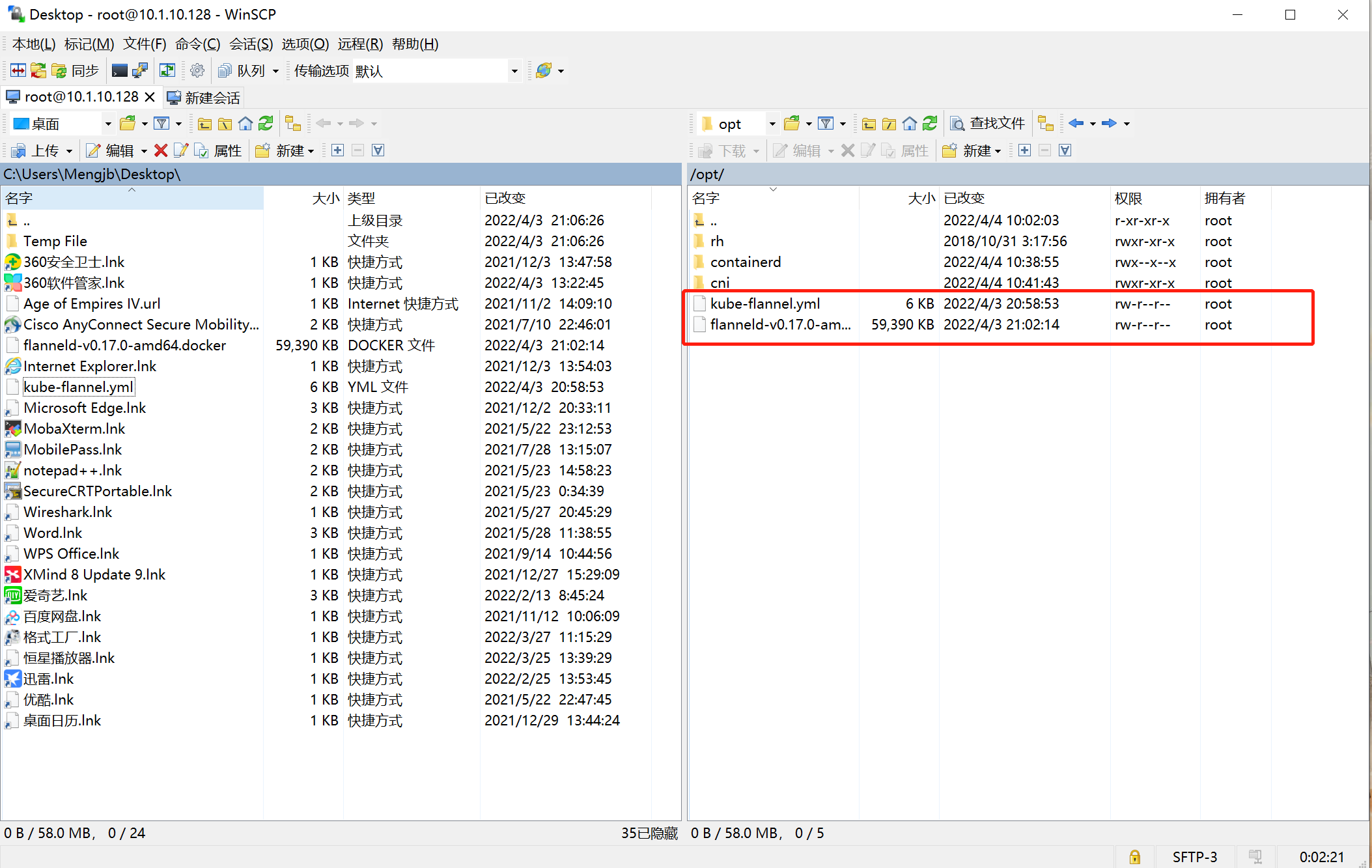Click the lock encryption icon in status bar
The width and height of the screenshot is (1372, 868).
click(x=1135, y=857)
